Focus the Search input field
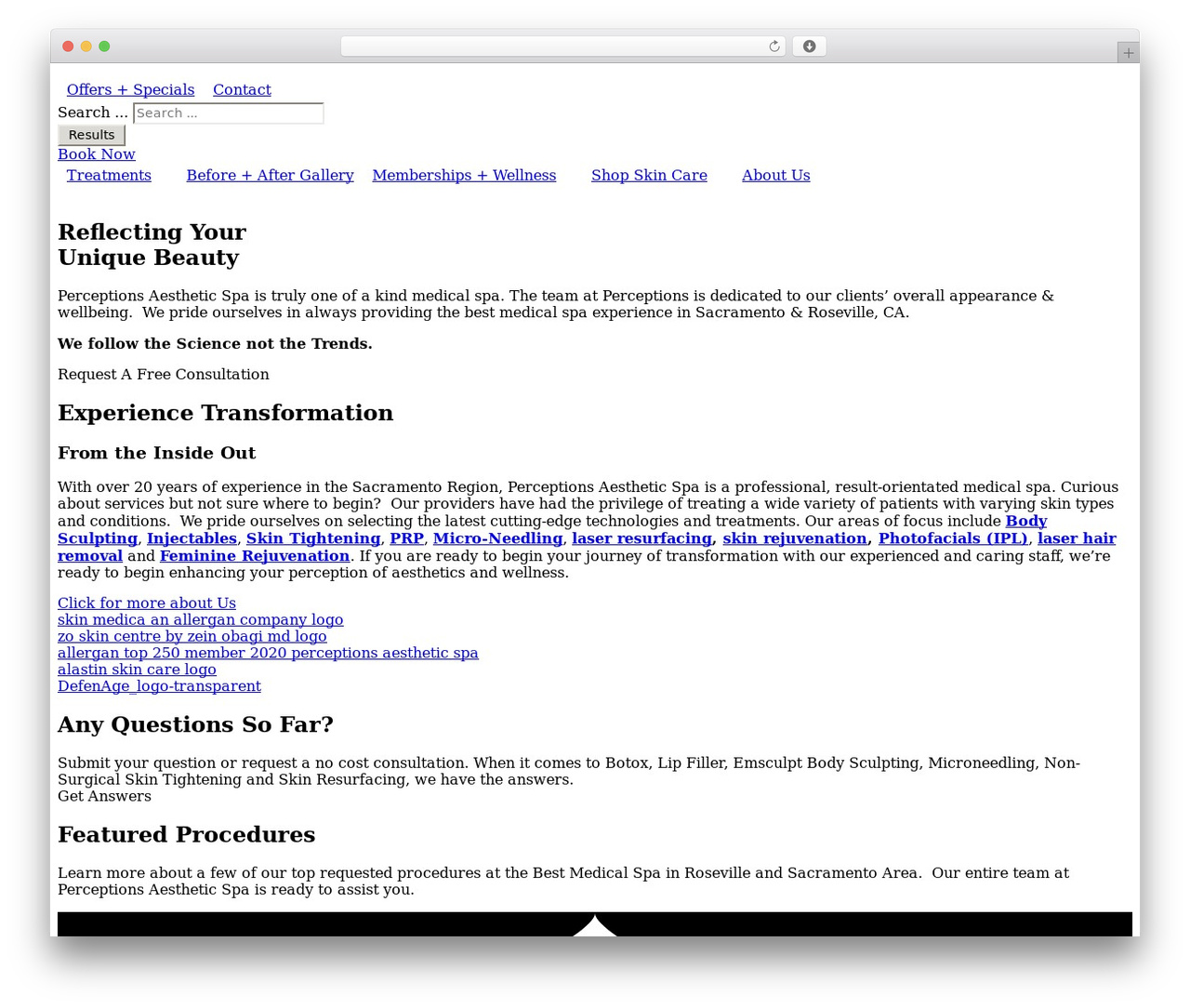Viewport: 1190px width, 1008px height. (x=229, y=113)
